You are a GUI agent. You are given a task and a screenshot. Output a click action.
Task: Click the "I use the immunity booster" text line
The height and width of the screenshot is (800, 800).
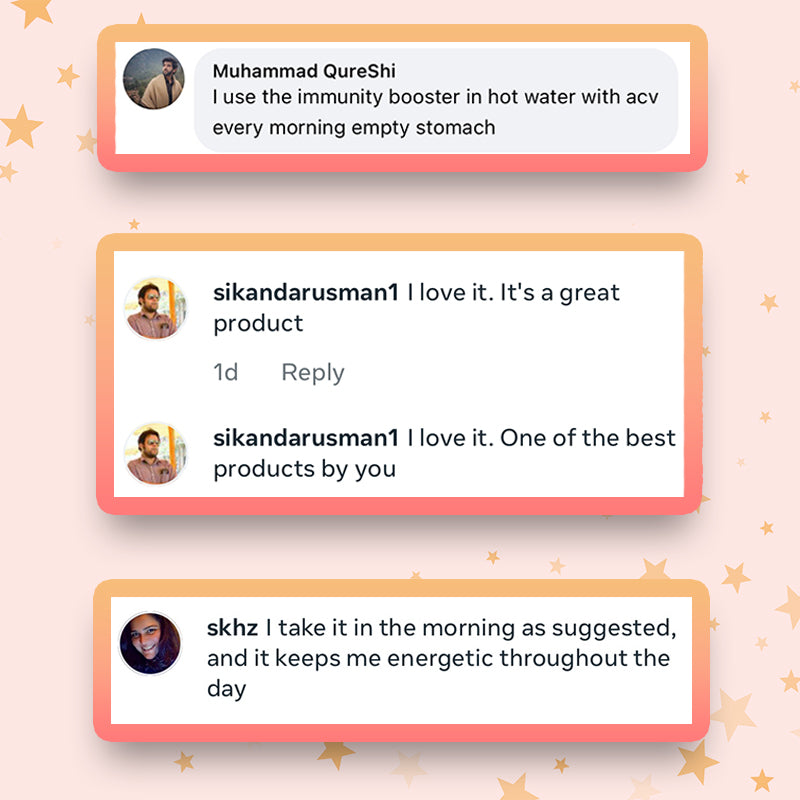tap(435, 99)
